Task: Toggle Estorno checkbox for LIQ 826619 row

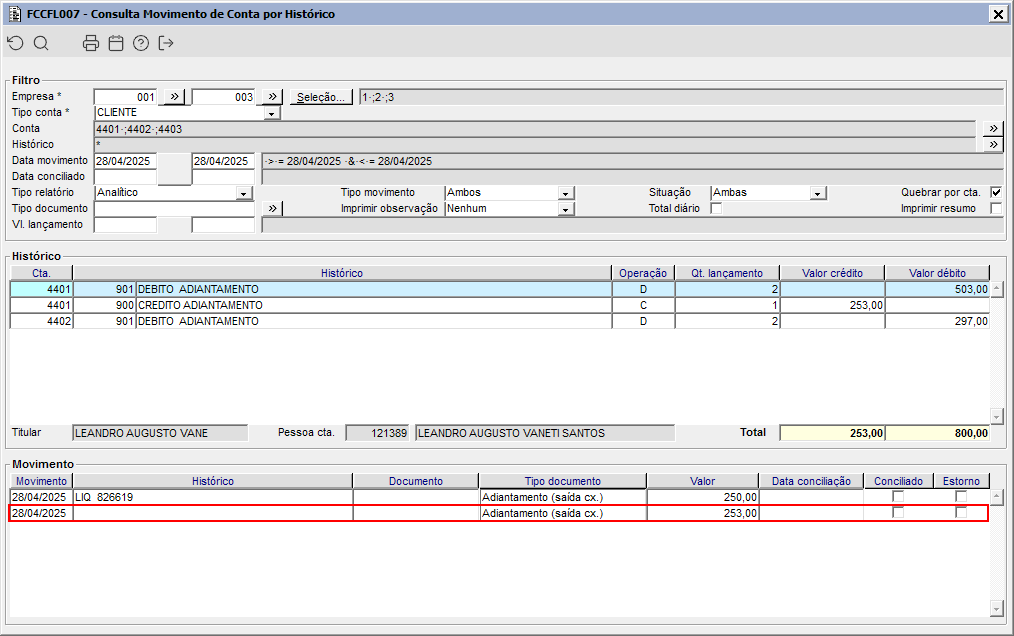Action: tap(961, 497)
